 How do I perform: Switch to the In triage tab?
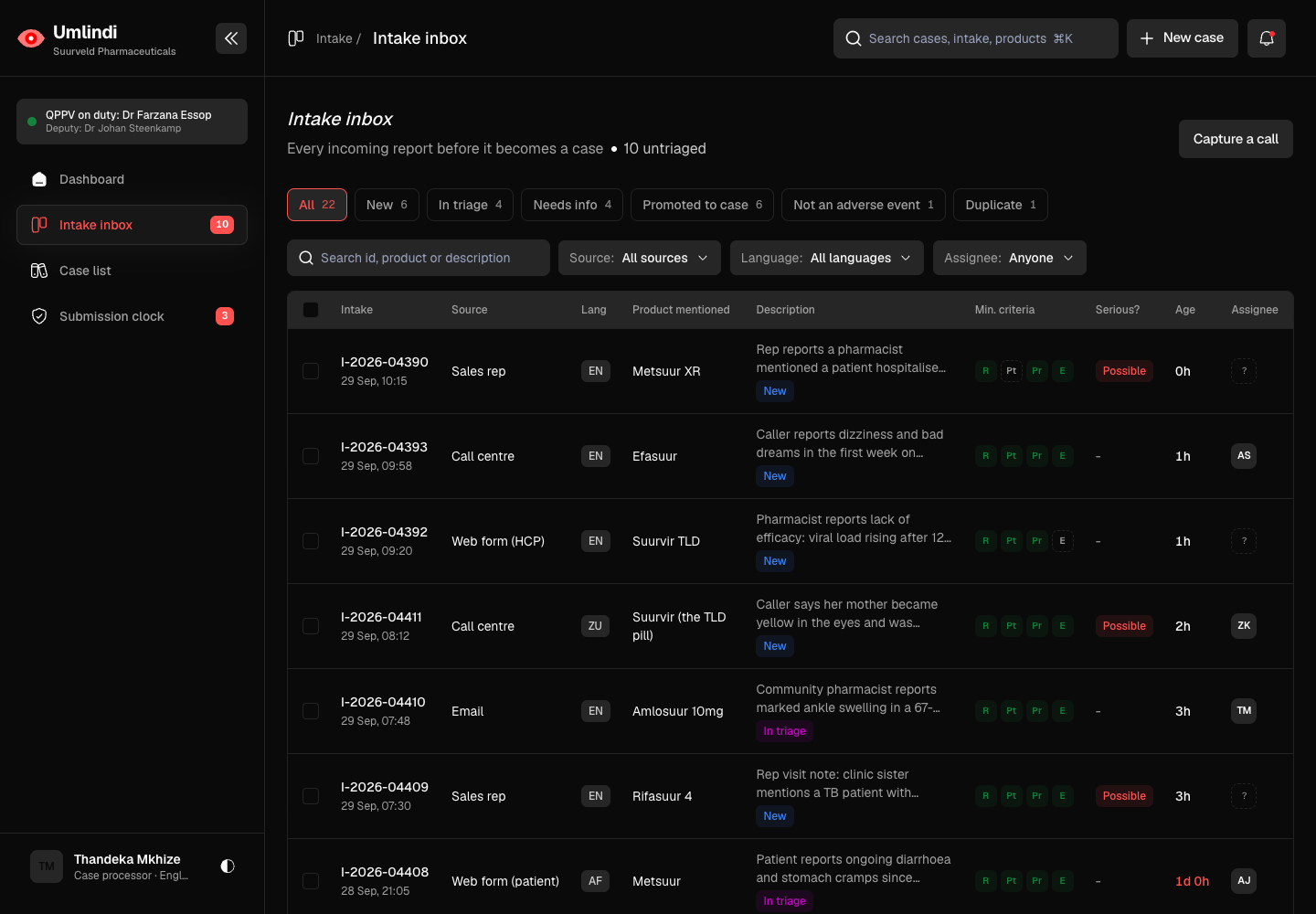click(470, 205)
